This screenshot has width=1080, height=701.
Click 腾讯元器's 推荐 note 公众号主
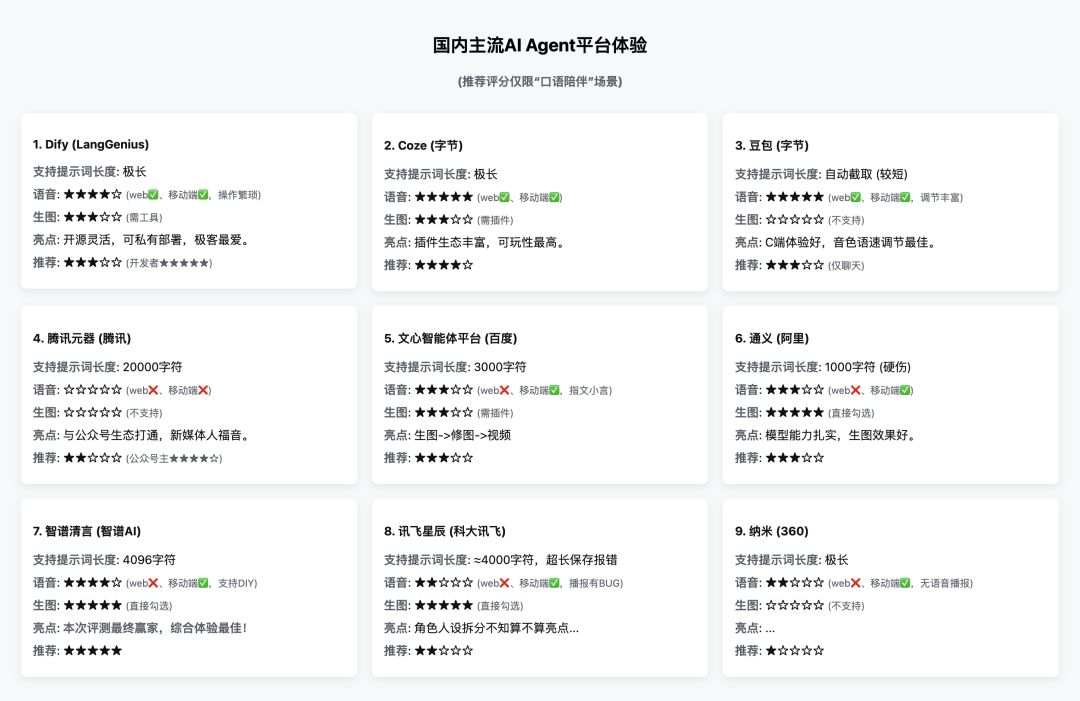pyautogui.click(x=174, y=459)
